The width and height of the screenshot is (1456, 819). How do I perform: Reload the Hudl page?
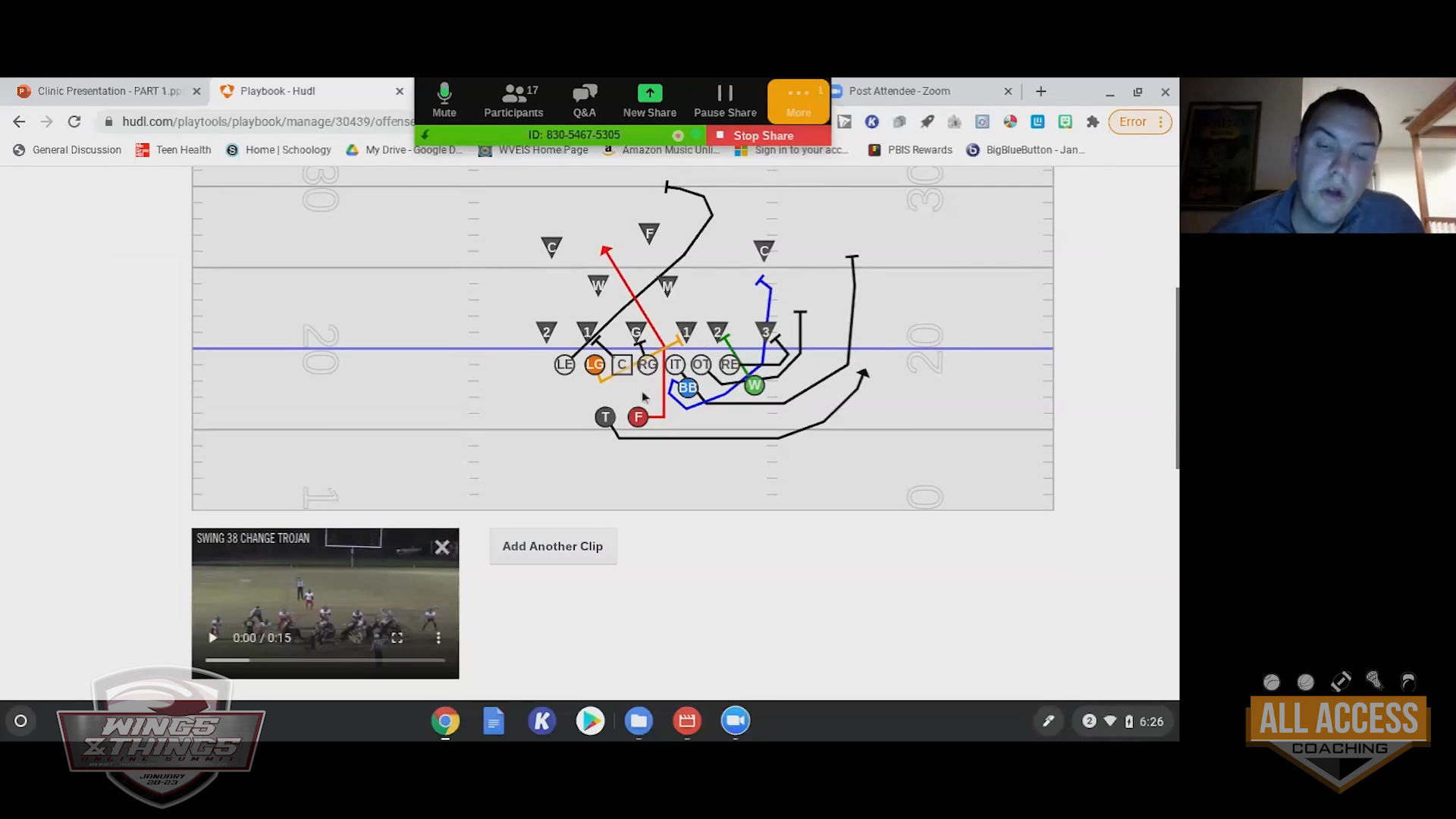74,121
